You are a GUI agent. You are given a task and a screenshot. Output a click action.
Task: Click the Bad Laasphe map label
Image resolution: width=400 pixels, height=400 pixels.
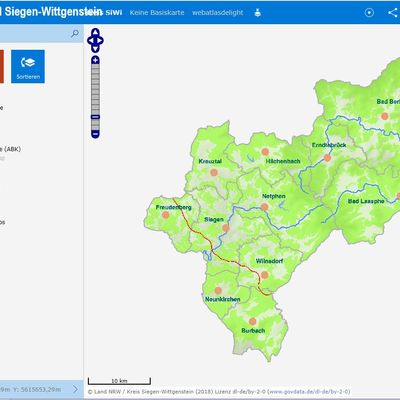pos(366,201)
